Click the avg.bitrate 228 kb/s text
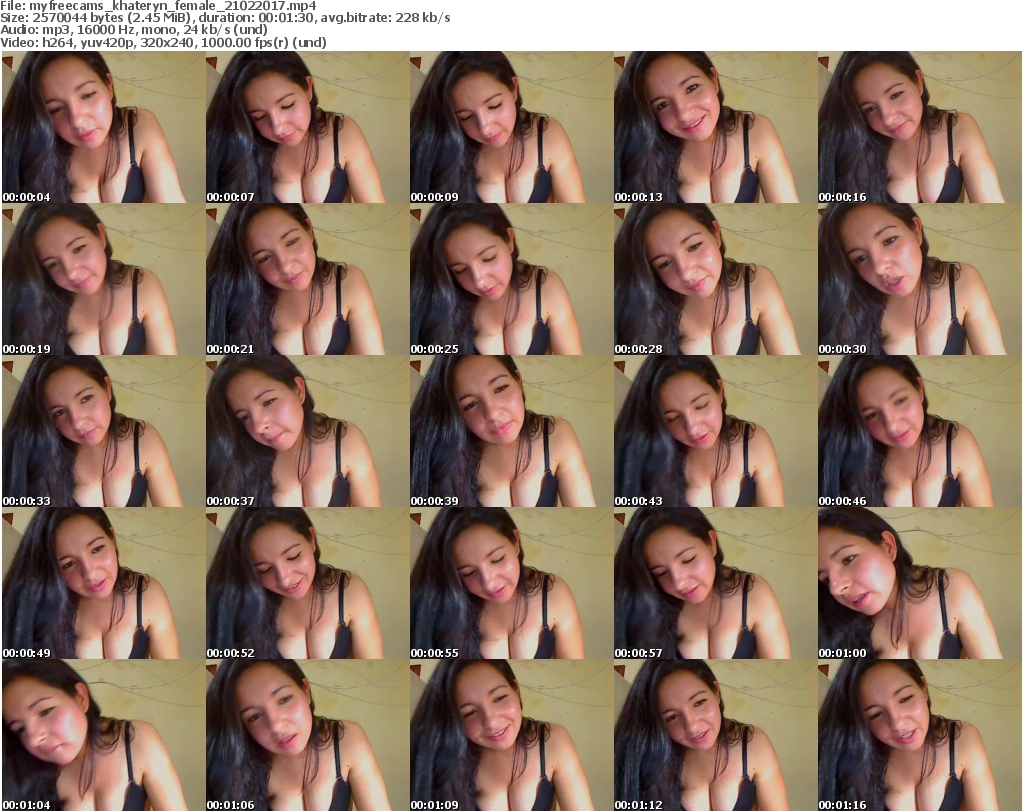The image size is (1024, 811). click(x=385, y=18)
